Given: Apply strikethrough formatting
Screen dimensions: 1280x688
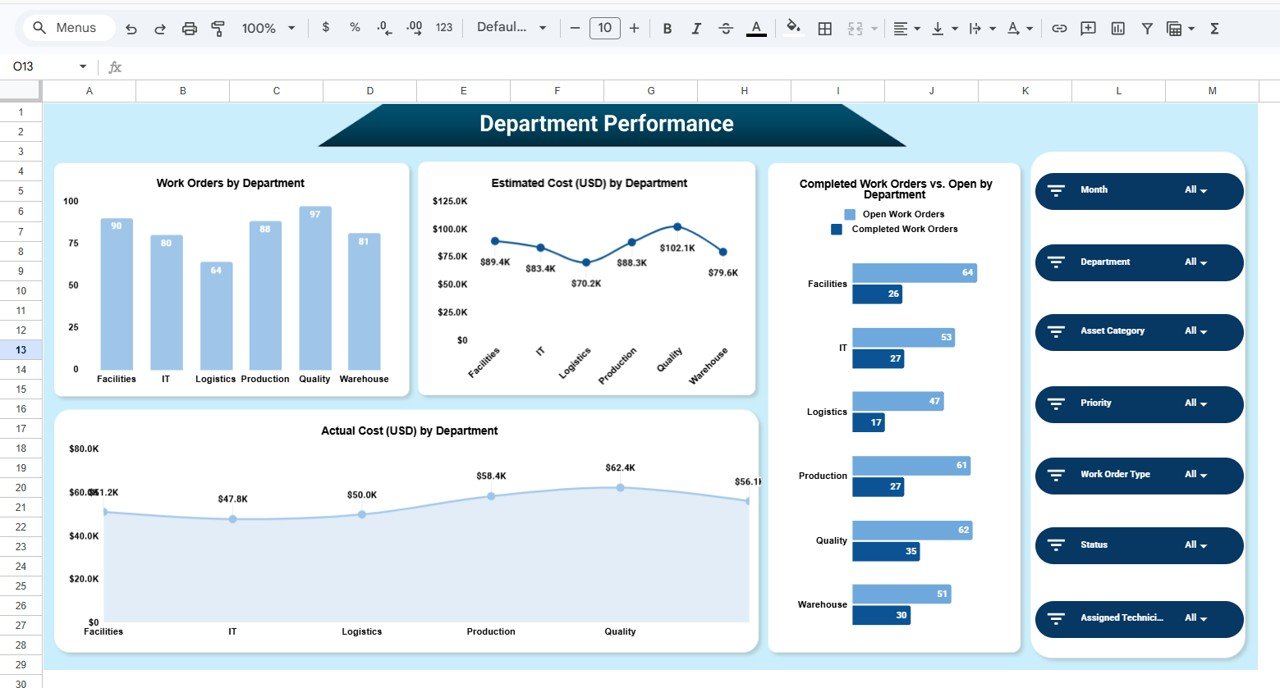Looking at the screenshot, I should coord(726,28).
